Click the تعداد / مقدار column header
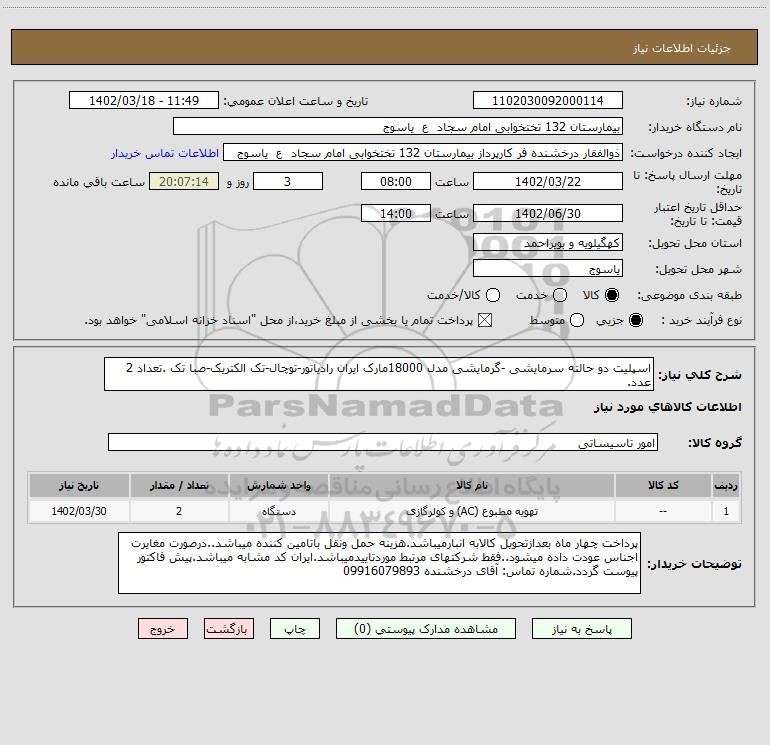The height and width of the screenshot is (745, 770). click(179, 485)
